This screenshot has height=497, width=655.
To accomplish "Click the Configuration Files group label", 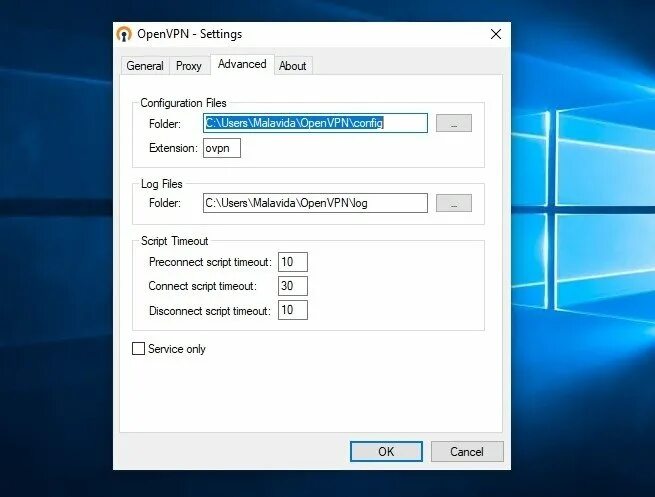I will coord(183,103).
